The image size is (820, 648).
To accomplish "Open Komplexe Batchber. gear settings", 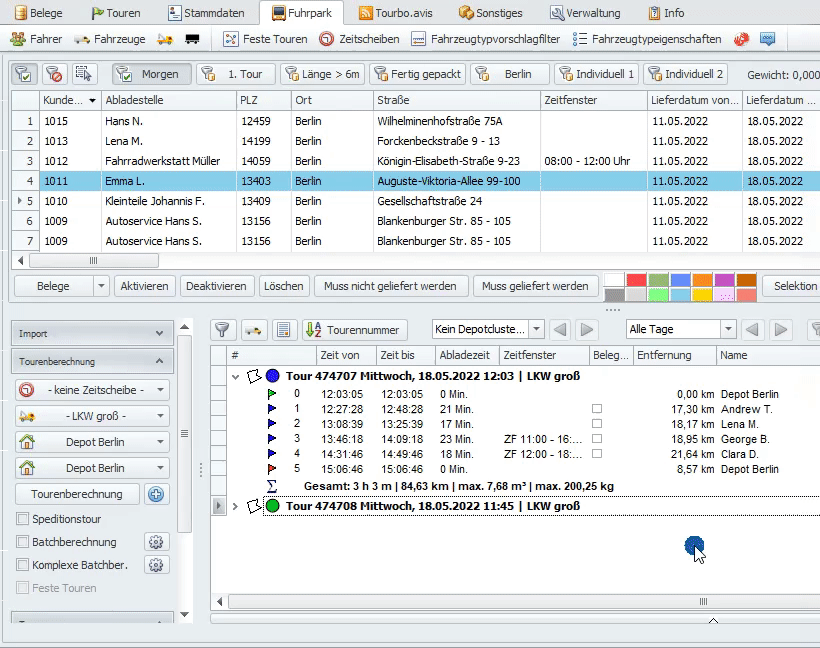I will click(x=156, y=565).
